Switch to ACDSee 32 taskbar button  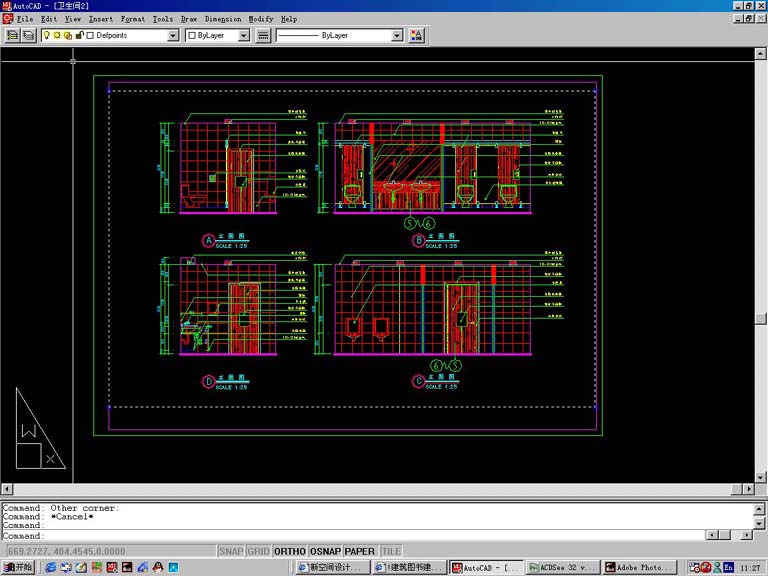tap(561, 567)
